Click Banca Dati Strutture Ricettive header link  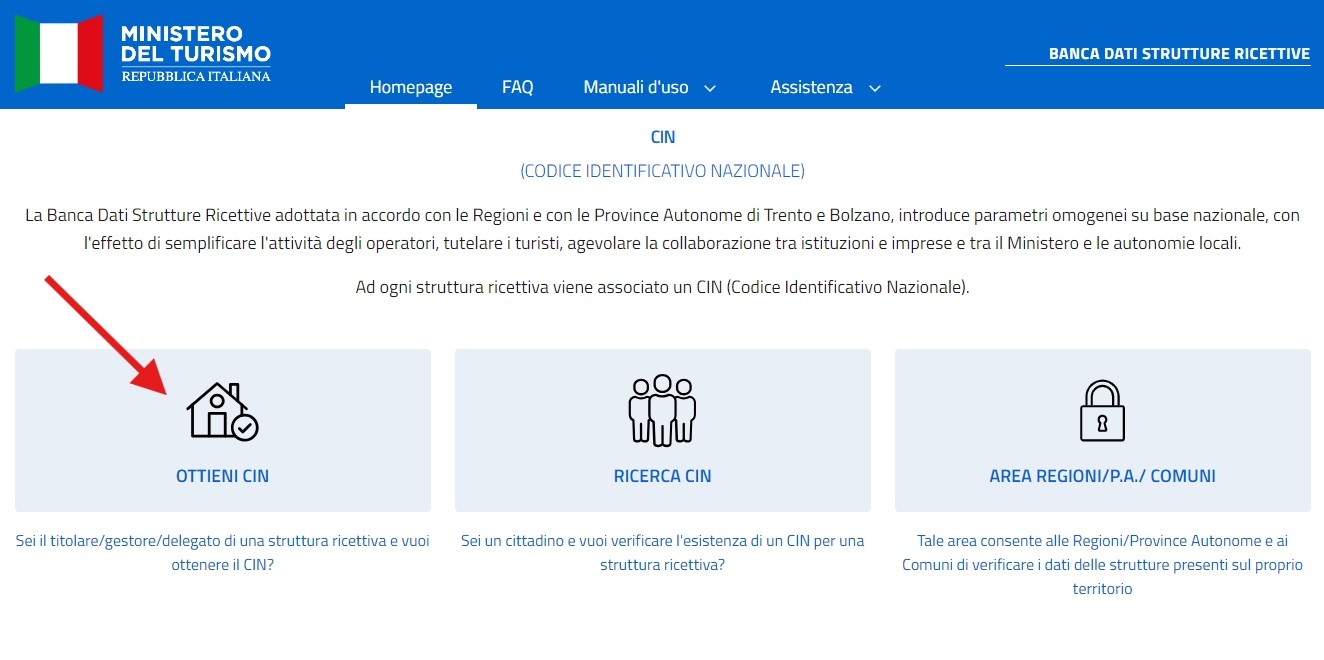click(1179, 54)
